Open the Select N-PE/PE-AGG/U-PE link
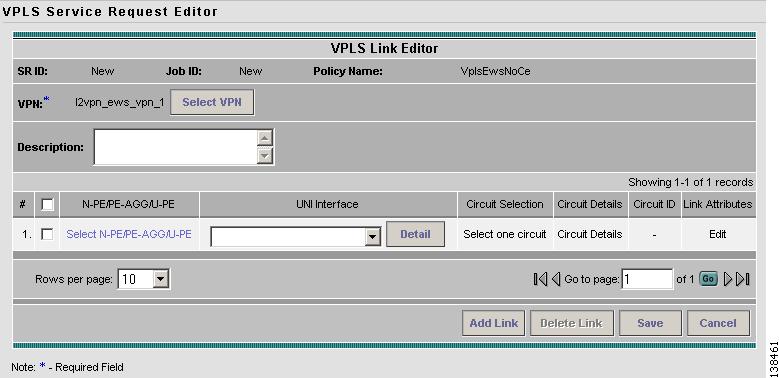This screenshot has height=378, width=779. tap(129, 234)
